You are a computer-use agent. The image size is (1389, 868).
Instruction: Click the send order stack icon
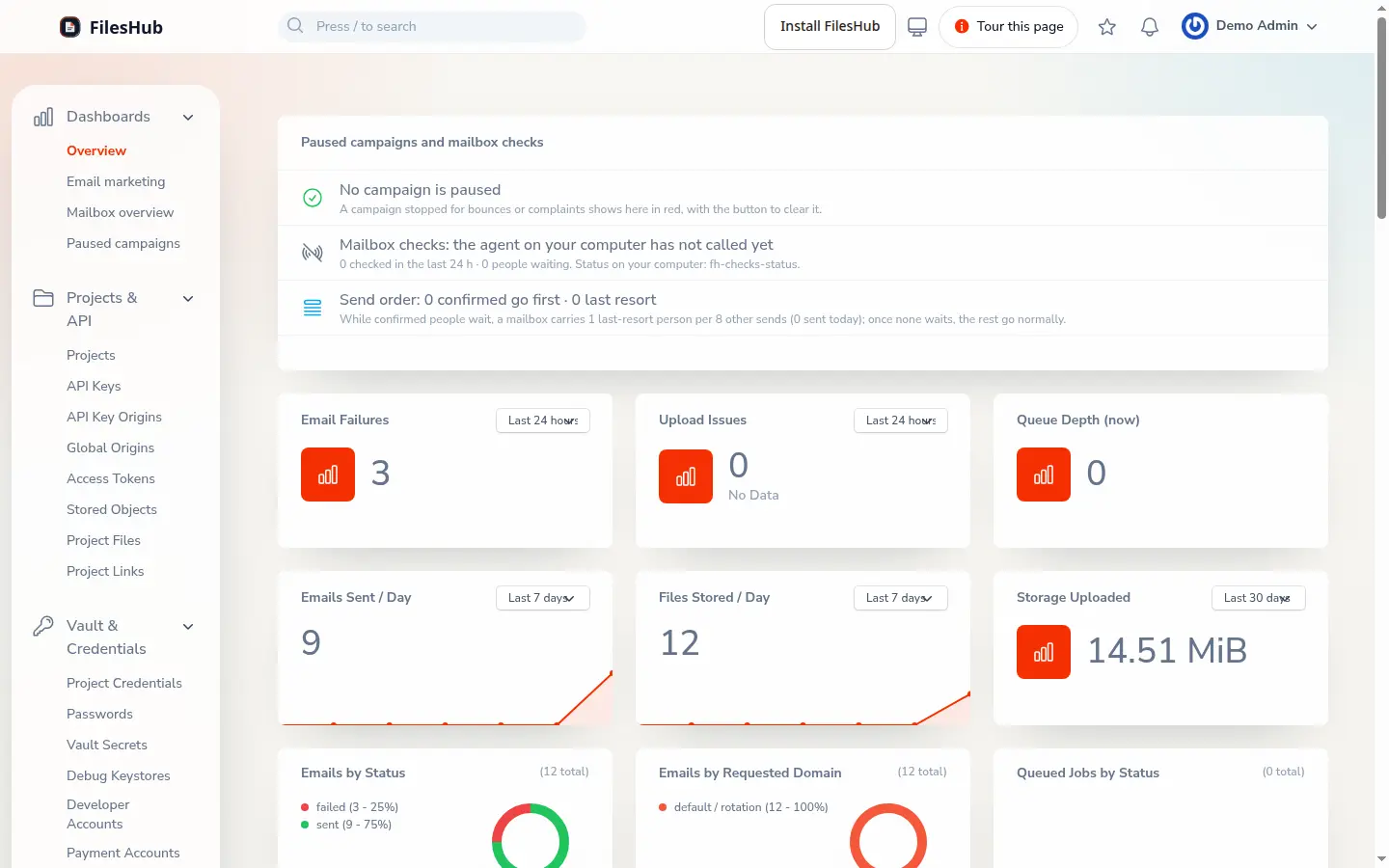[x=313, y=308]
